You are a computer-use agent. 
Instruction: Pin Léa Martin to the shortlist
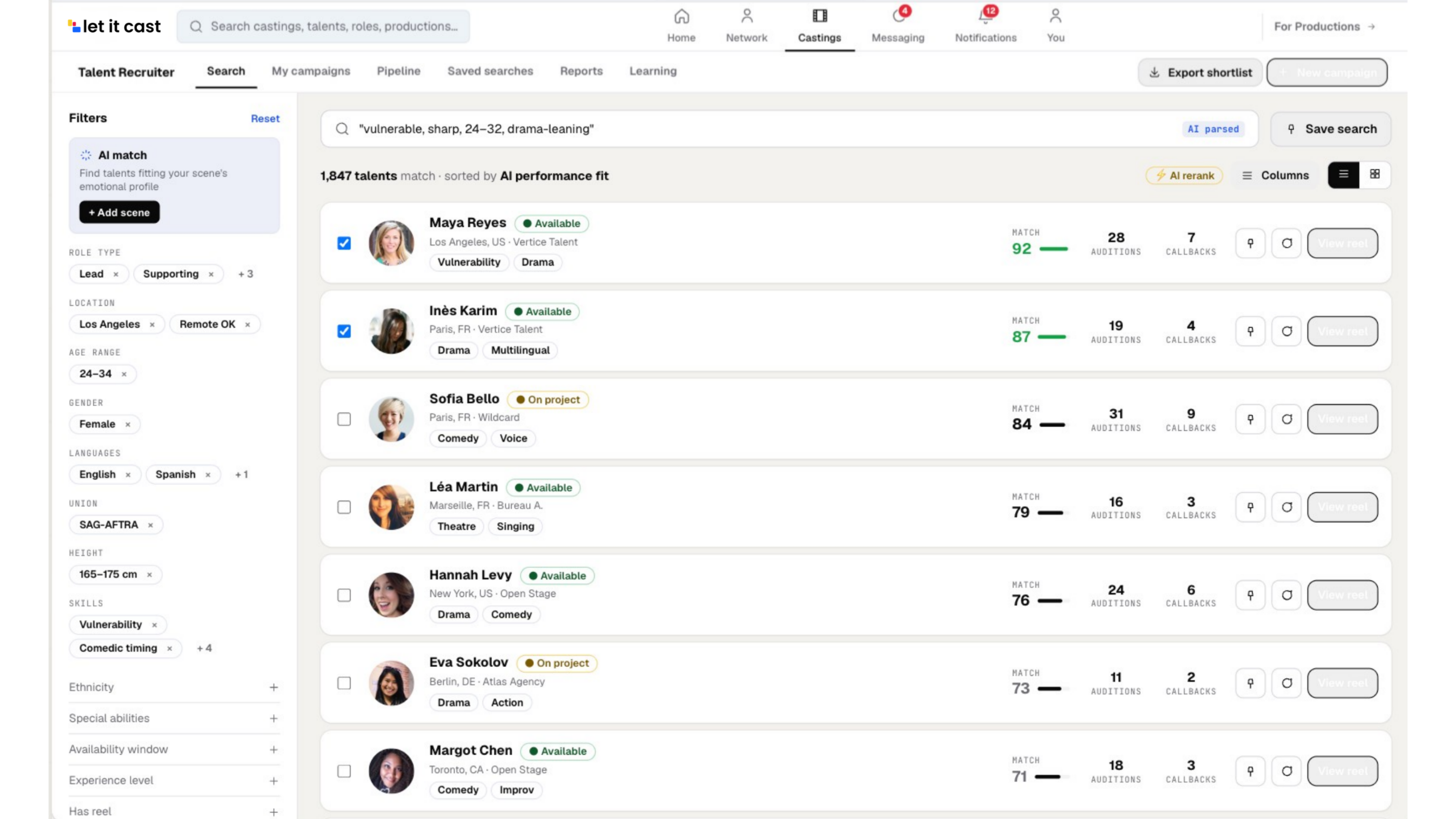tap(1250, 507)
